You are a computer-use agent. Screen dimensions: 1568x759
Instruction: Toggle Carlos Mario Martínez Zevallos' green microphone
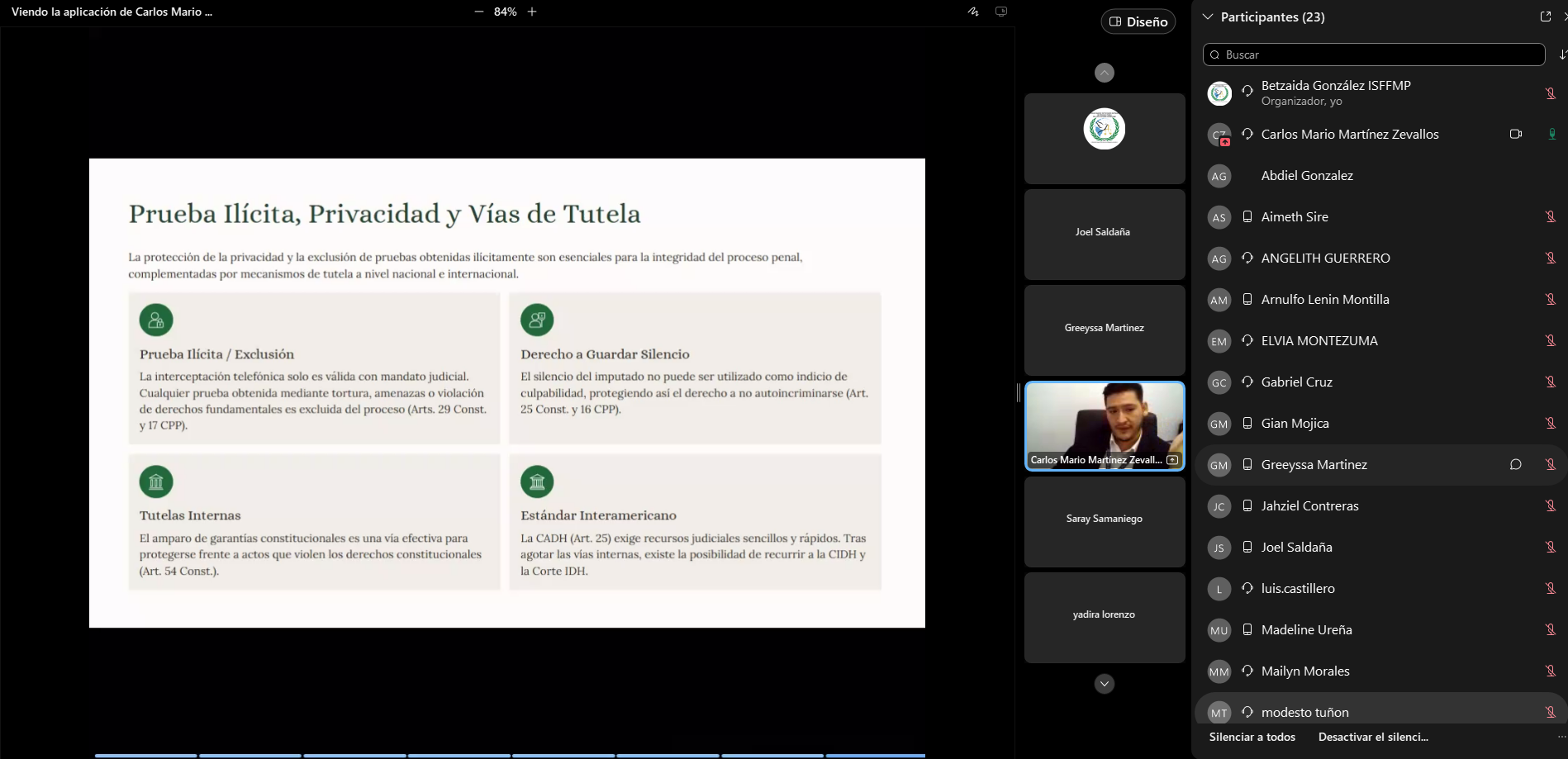click(x=1551, y=134)
